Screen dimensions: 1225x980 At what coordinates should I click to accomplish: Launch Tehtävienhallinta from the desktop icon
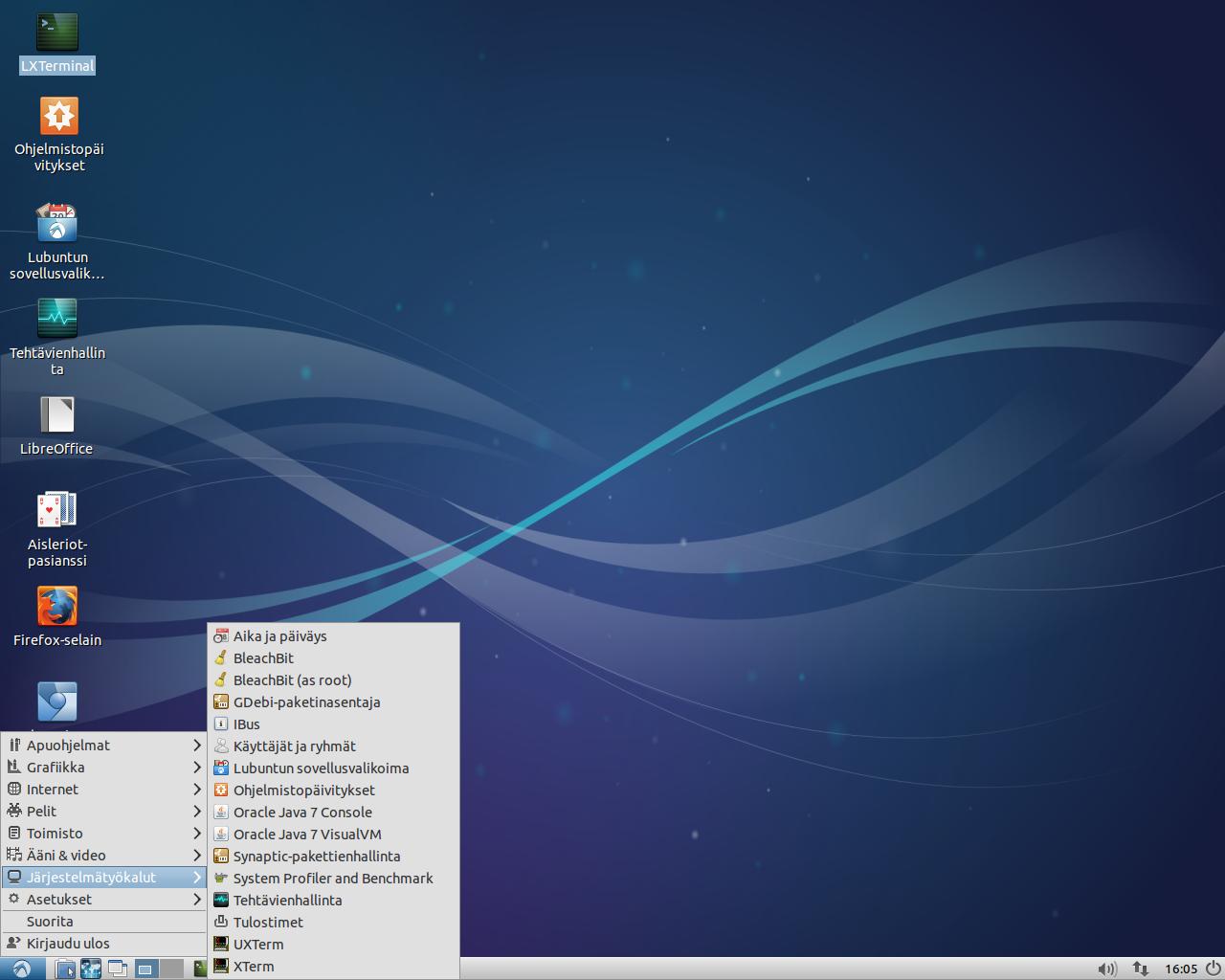click(57, 337)
